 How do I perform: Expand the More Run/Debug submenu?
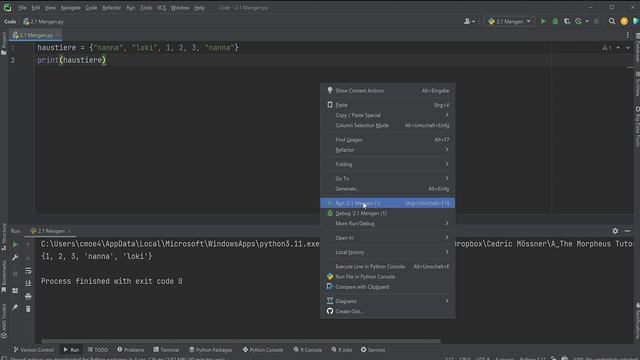387,224
